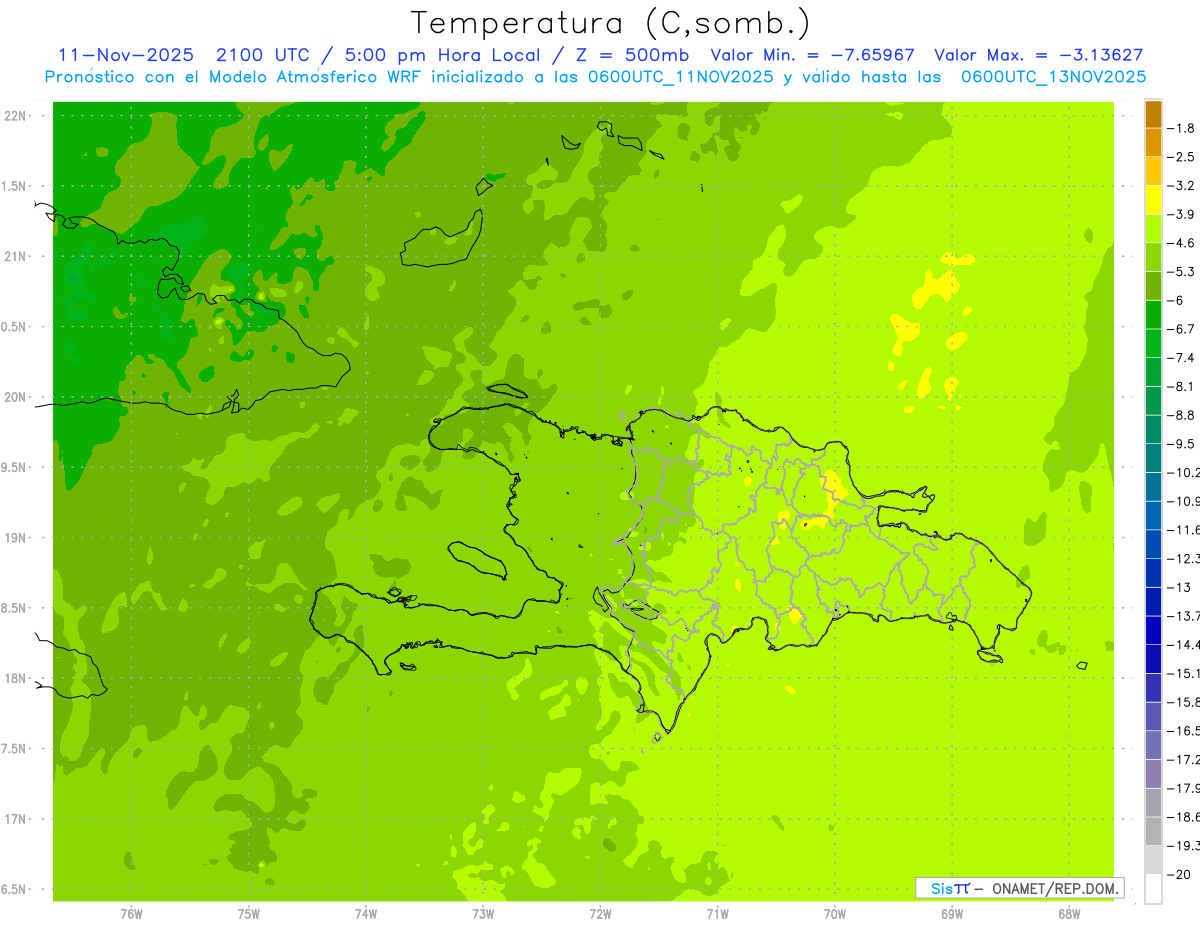Click the "76W" longitude label
This screenshot has height=927, width=1200.
131,913
